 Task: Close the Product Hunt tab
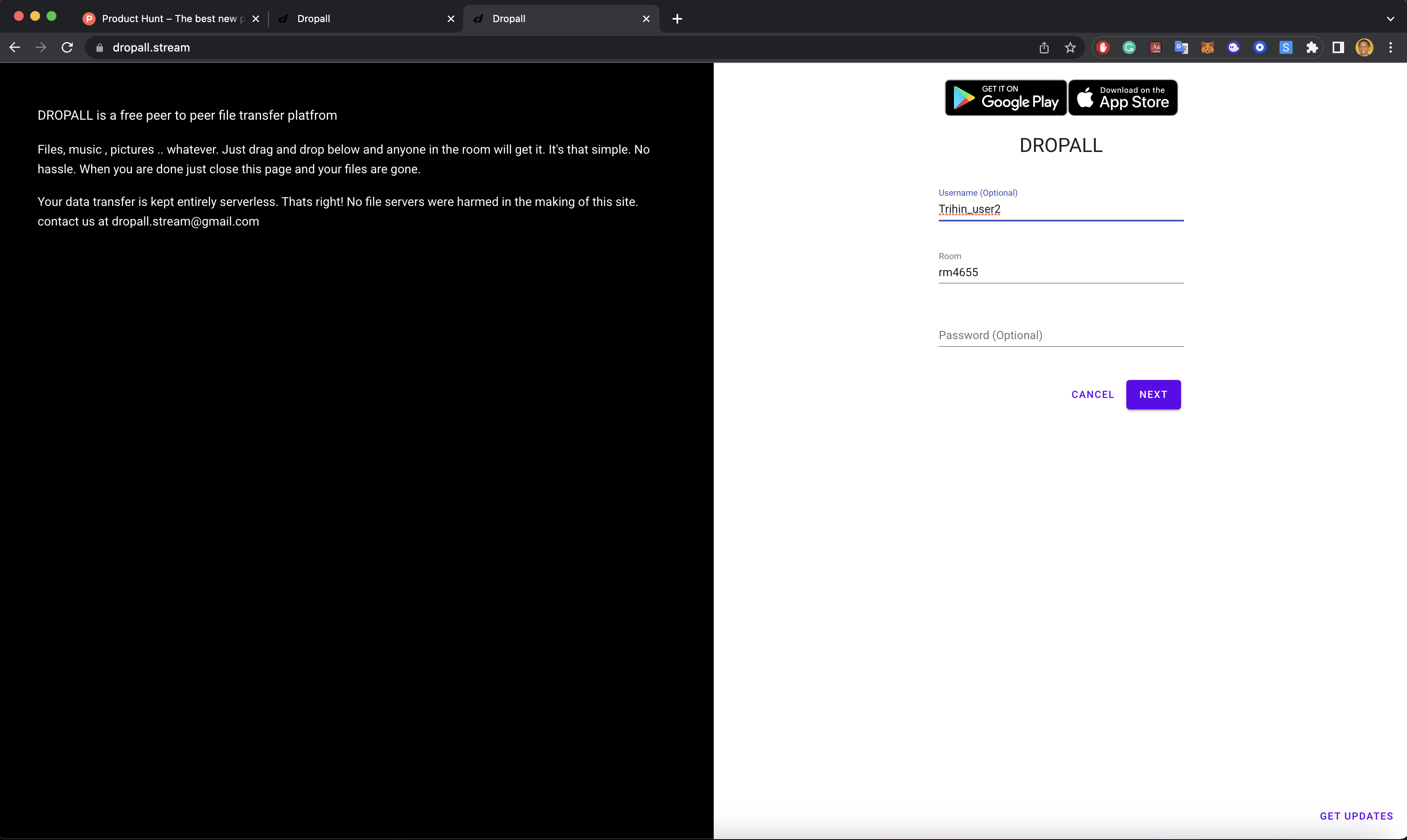[256, 19]
